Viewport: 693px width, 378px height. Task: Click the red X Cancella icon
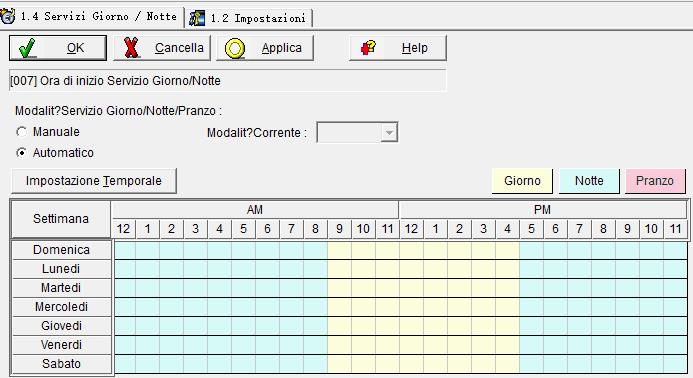pyautogui.click(x=131, y=48)
